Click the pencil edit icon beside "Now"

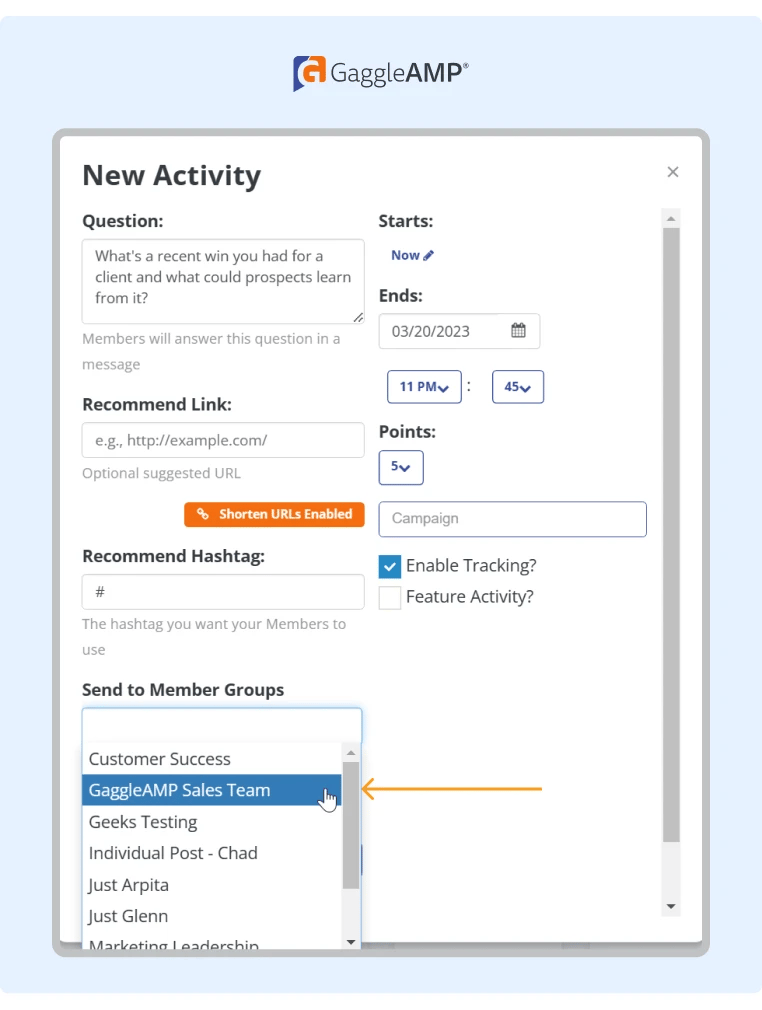(428, 255)
